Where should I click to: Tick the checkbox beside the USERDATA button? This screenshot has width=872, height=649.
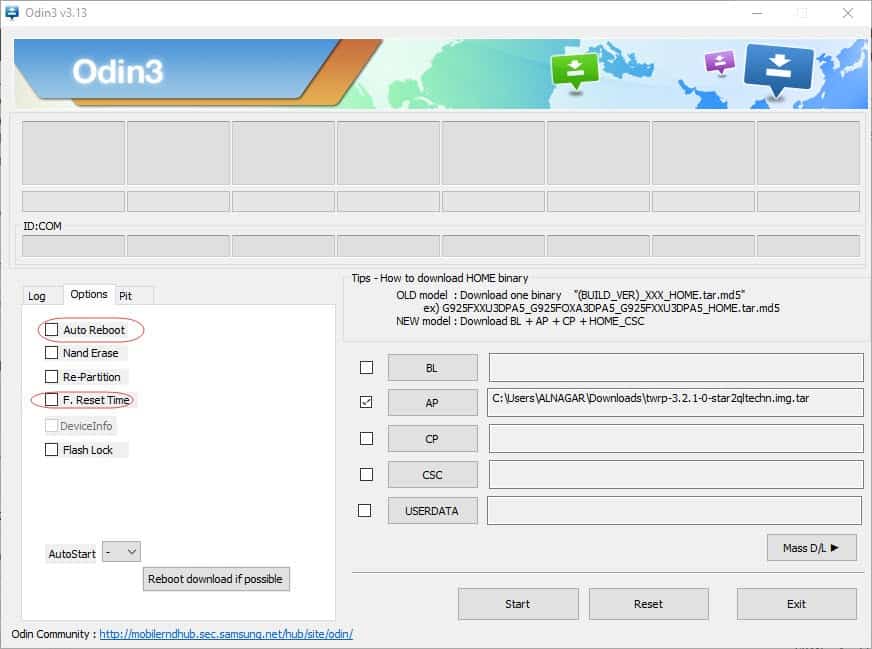pos(365,511)
